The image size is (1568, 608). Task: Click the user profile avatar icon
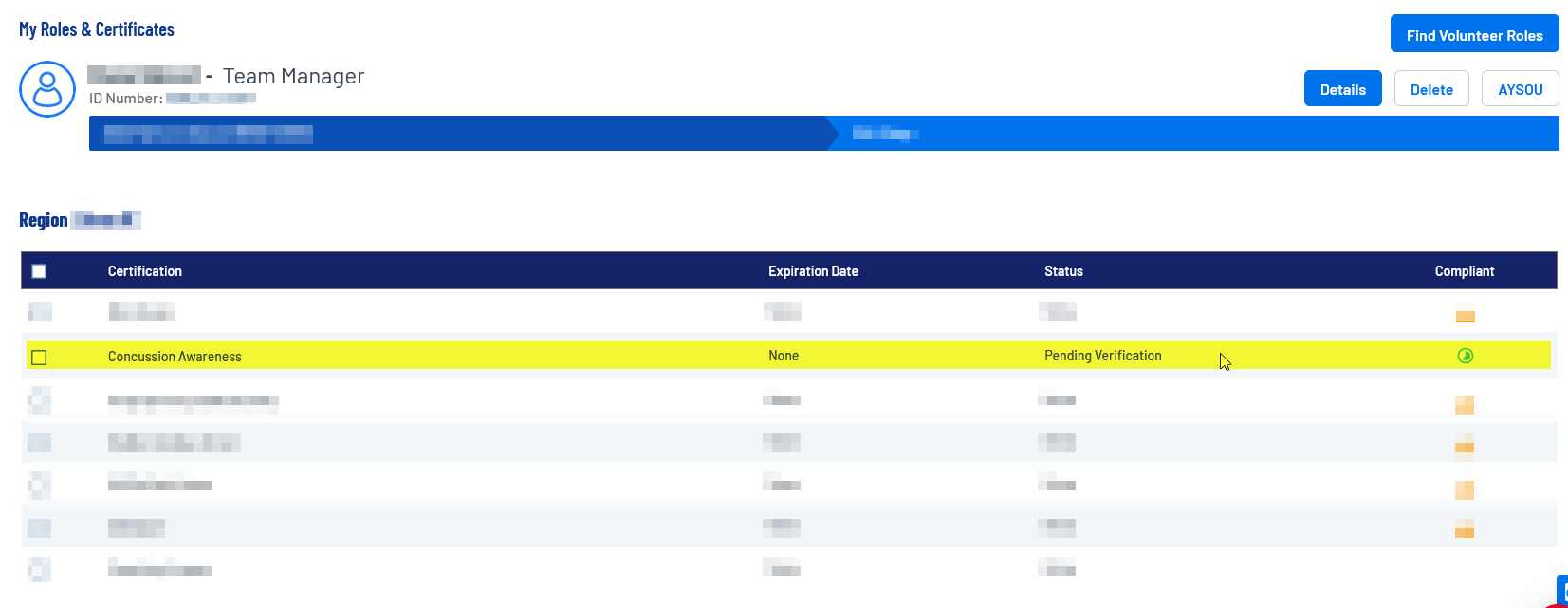(x=47, y=89)
